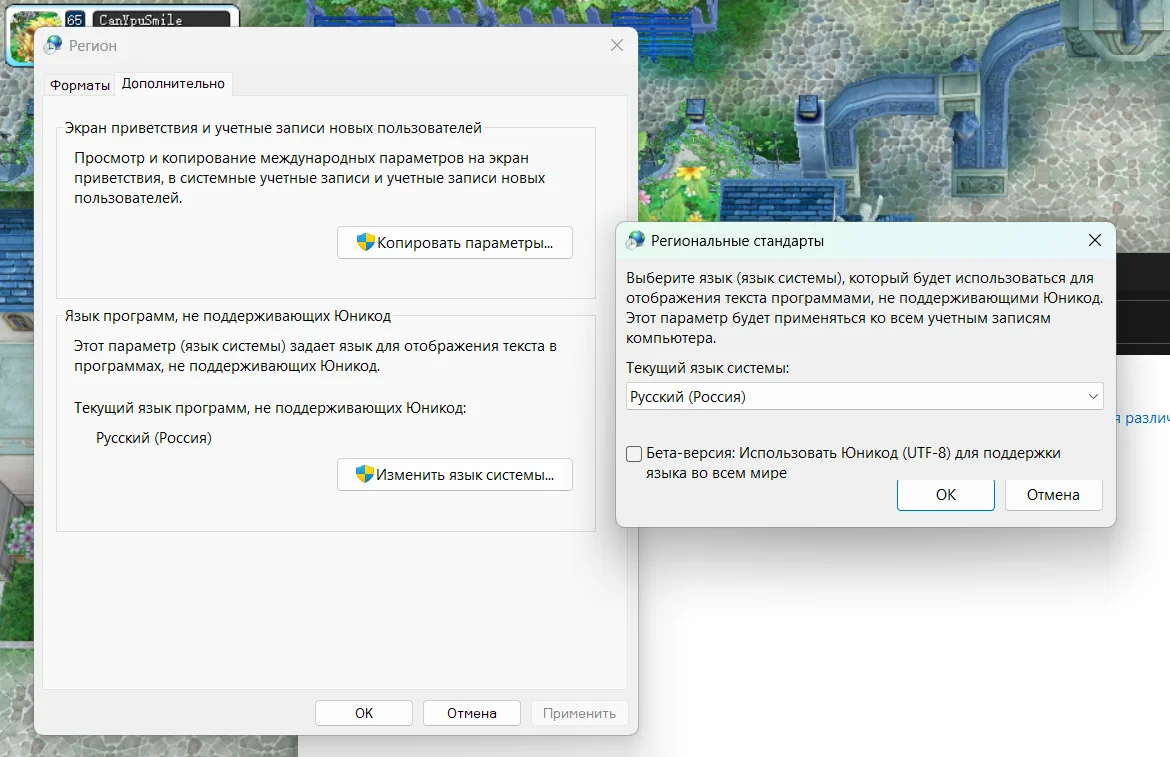Viewport: 1170px width, 757px height.
Task: Close the Региональные стандарты dialog with X
Action: (1094, 240)
